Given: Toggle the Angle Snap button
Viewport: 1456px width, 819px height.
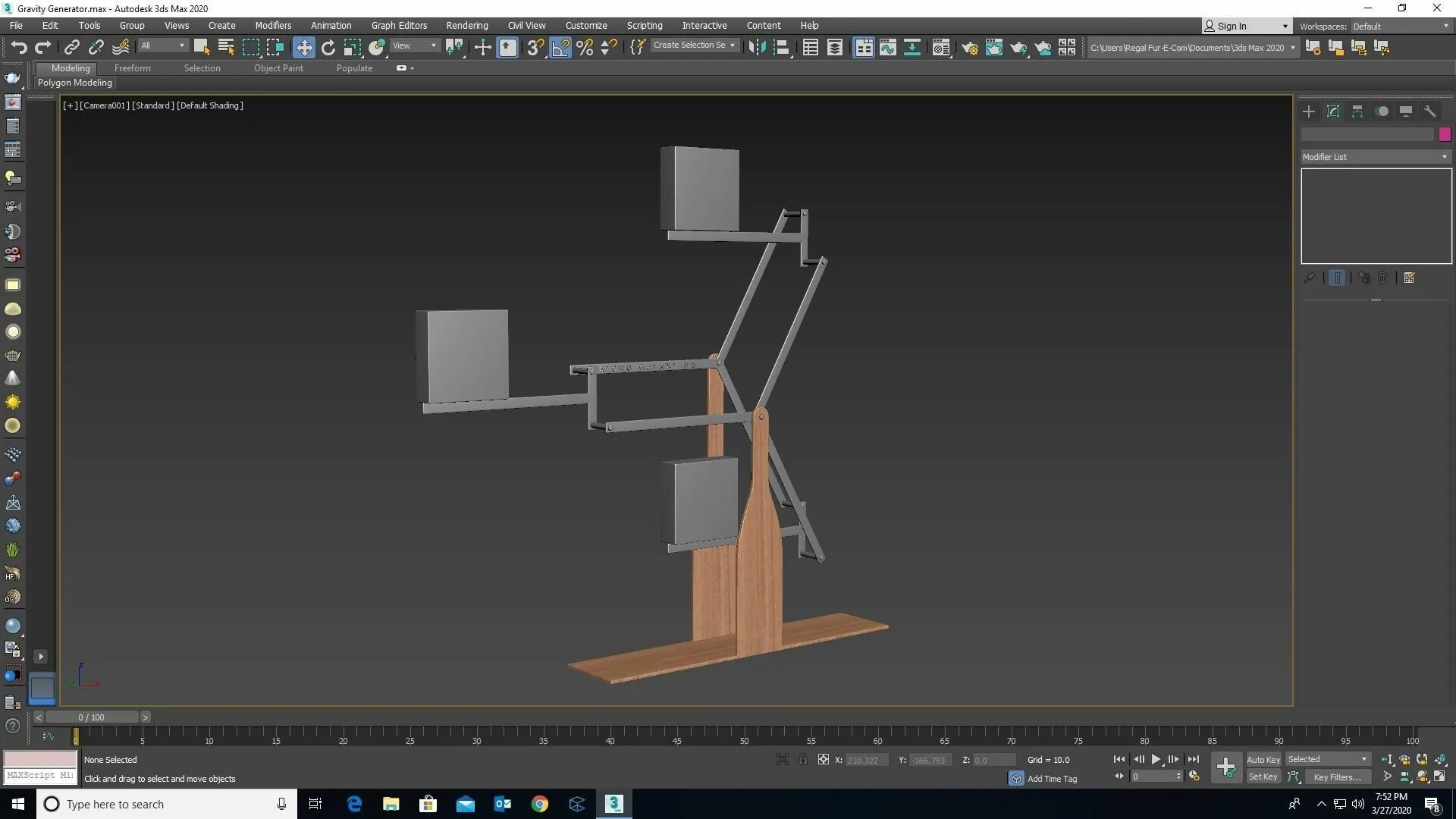Looking at the screenshot, I should click(x=560, y=48).
